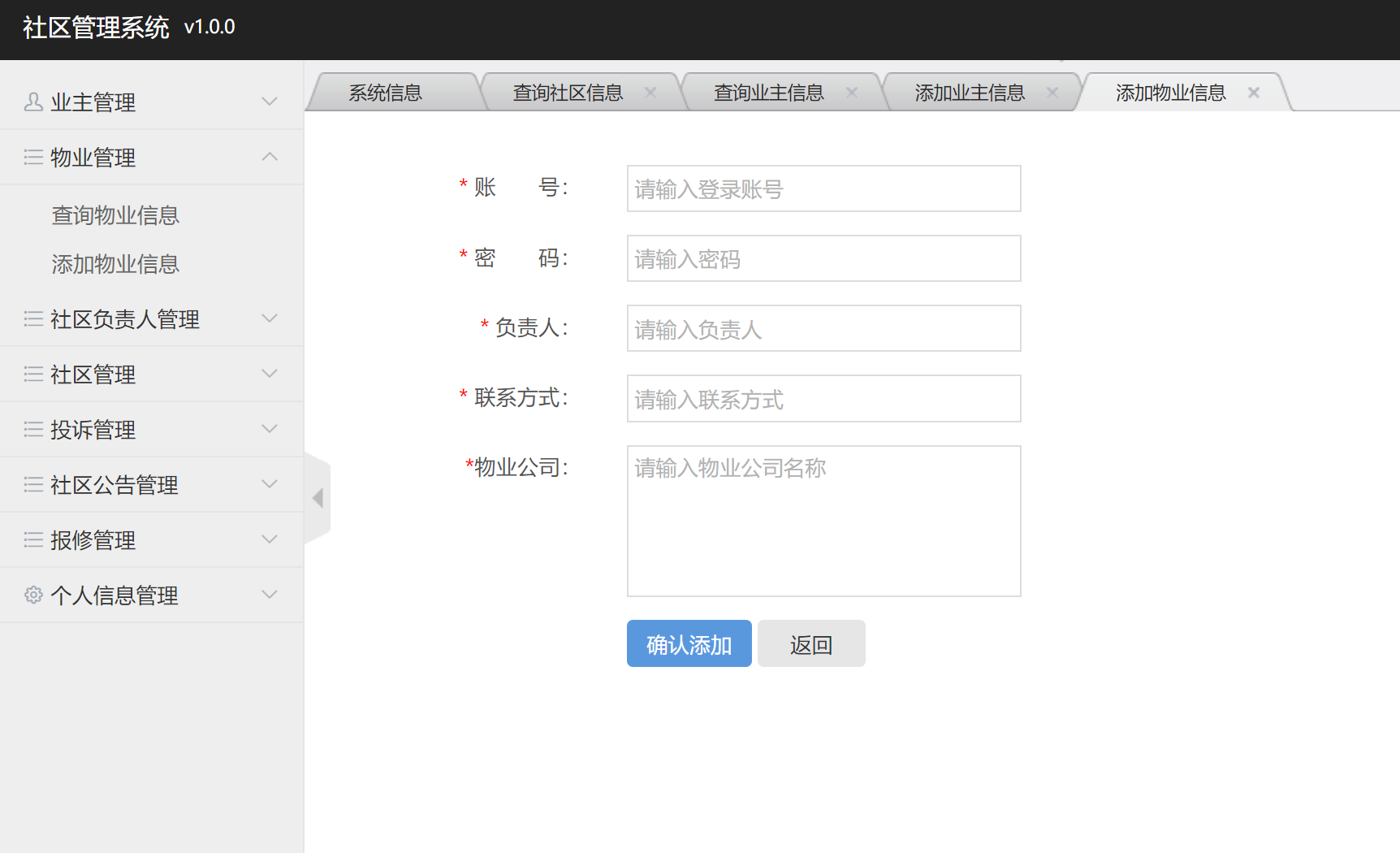Click the list icon next to 社区公告管理
Image resolution: width=1400 pixels, height=853 pixels.
[33, 484]
